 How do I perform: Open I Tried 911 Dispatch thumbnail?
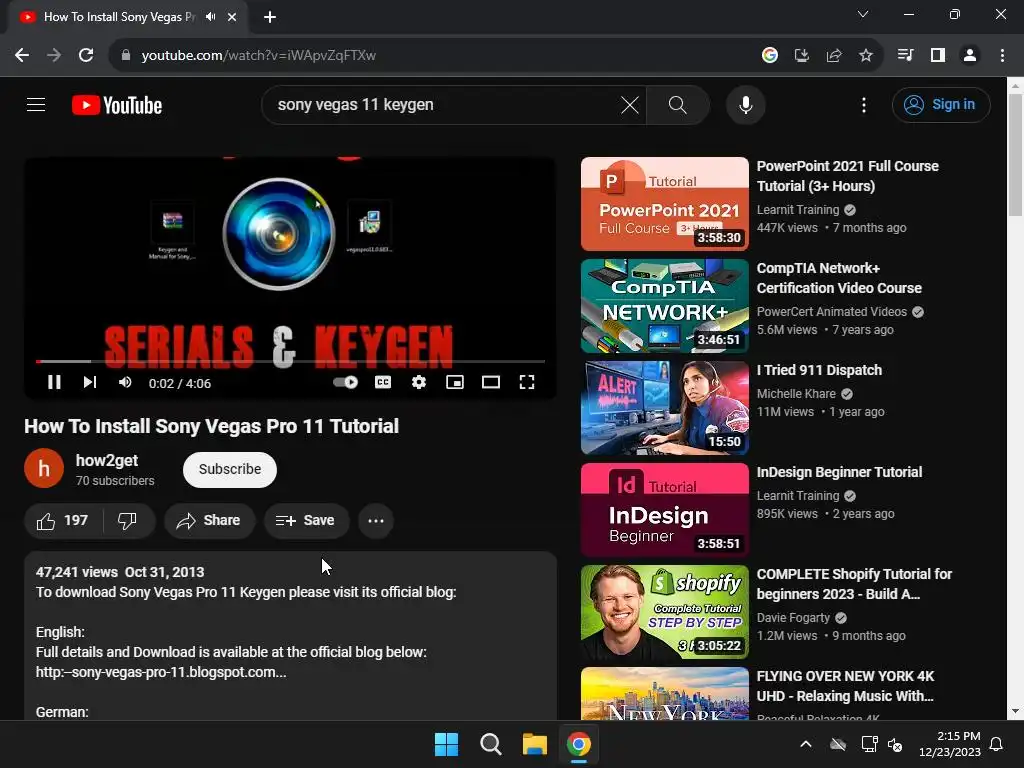coord(665,408)
